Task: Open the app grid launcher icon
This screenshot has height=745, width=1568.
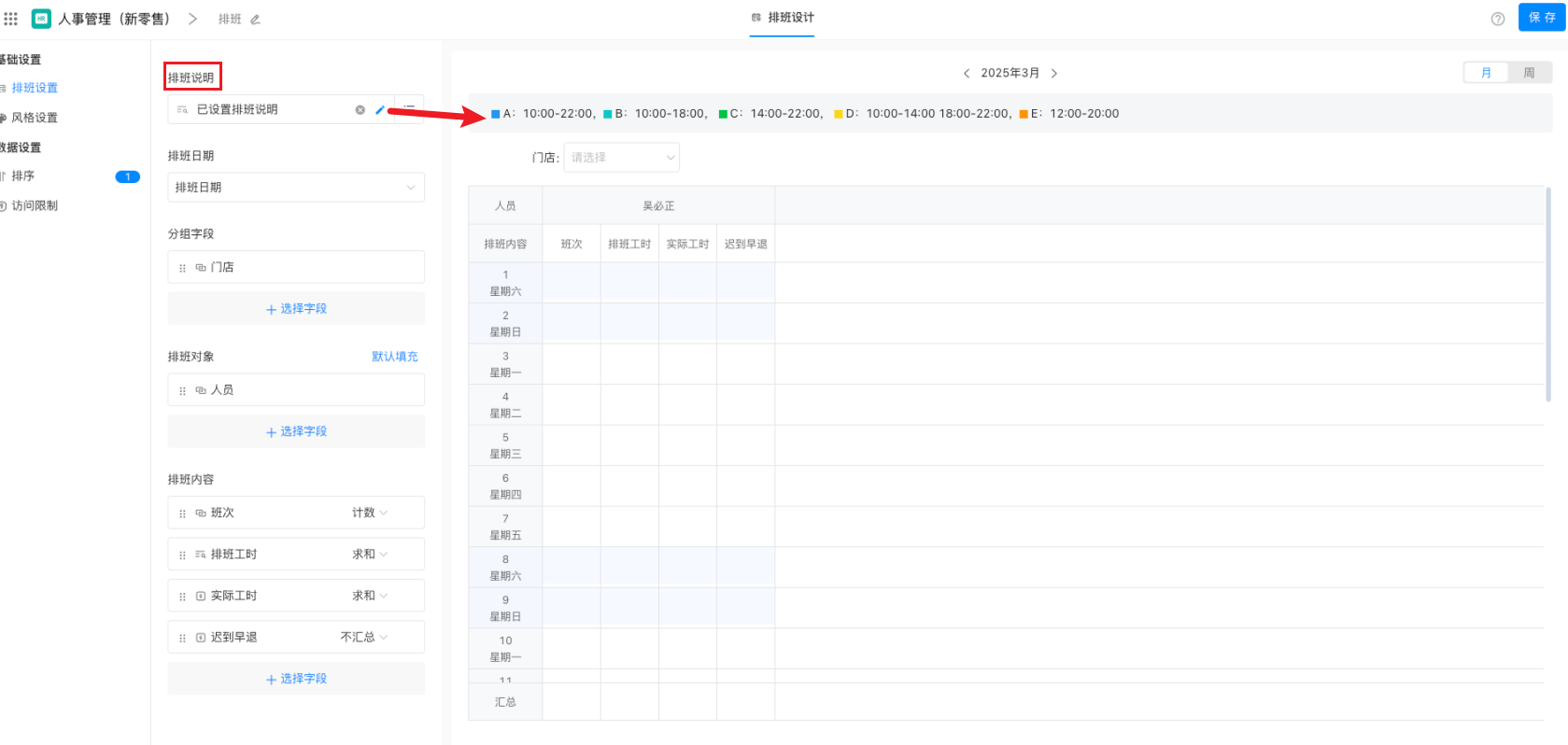Action: (x=11, y=19)
